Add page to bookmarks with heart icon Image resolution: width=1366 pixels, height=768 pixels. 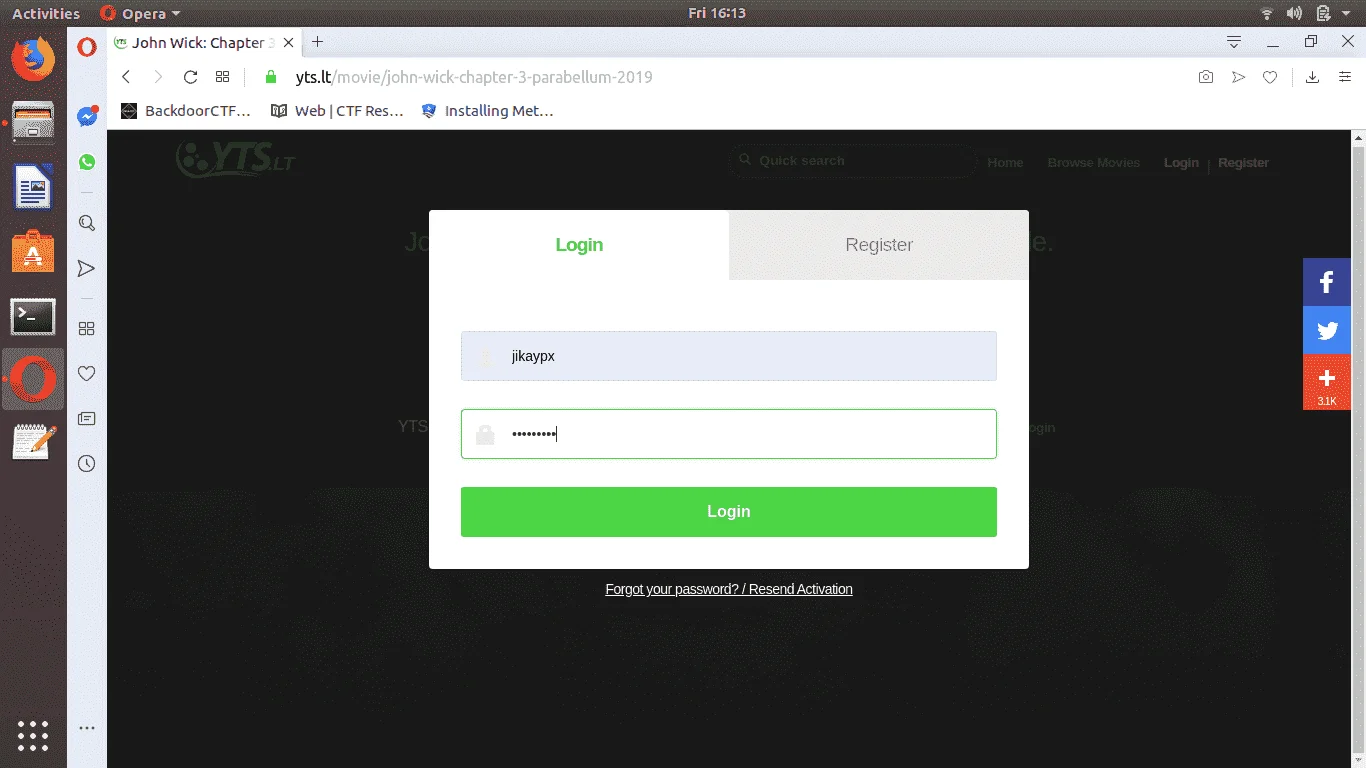coord(1270,77)
